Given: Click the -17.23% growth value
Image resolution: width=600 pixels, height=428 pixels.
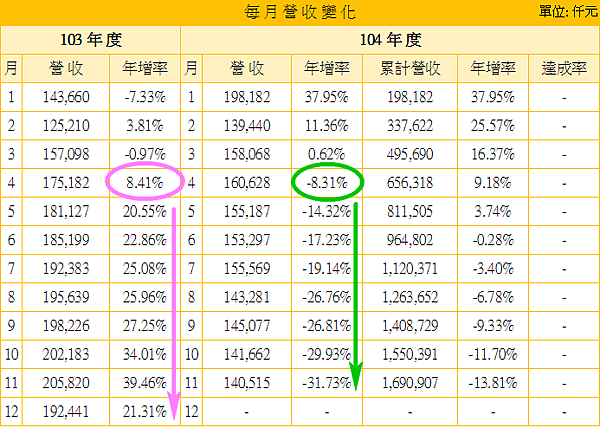Looking at the screenshot, I should click(x=326, y=240).
